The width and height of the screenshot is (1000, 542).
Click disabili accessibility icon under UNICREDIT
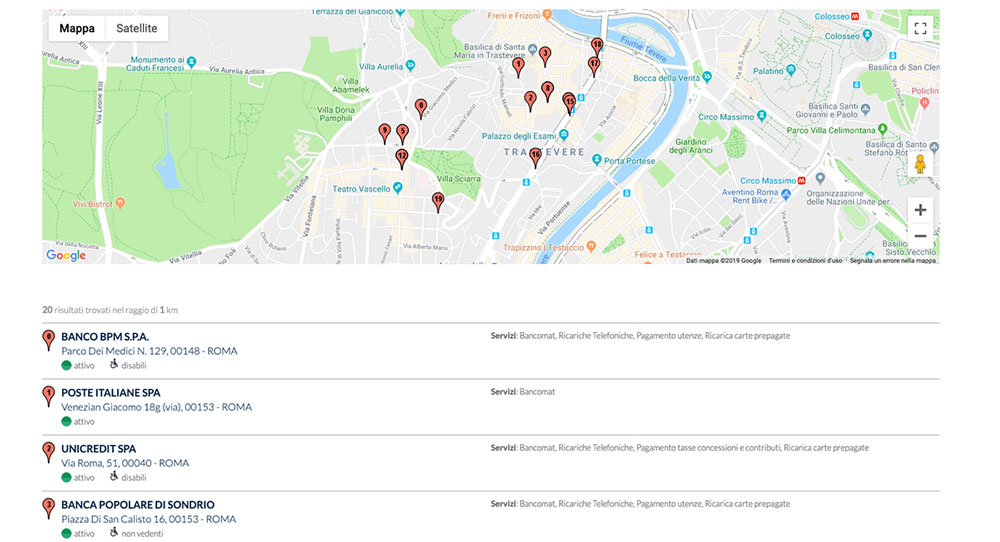[x=114, y=476]
